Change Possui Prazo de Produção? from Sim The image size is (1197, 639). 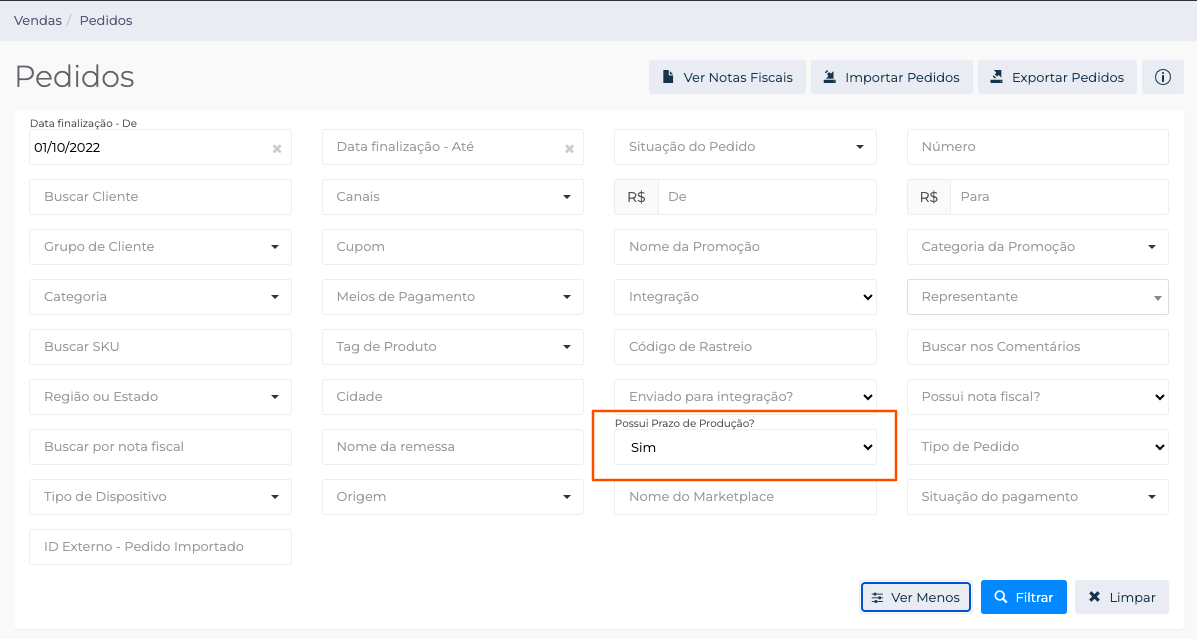745,447
